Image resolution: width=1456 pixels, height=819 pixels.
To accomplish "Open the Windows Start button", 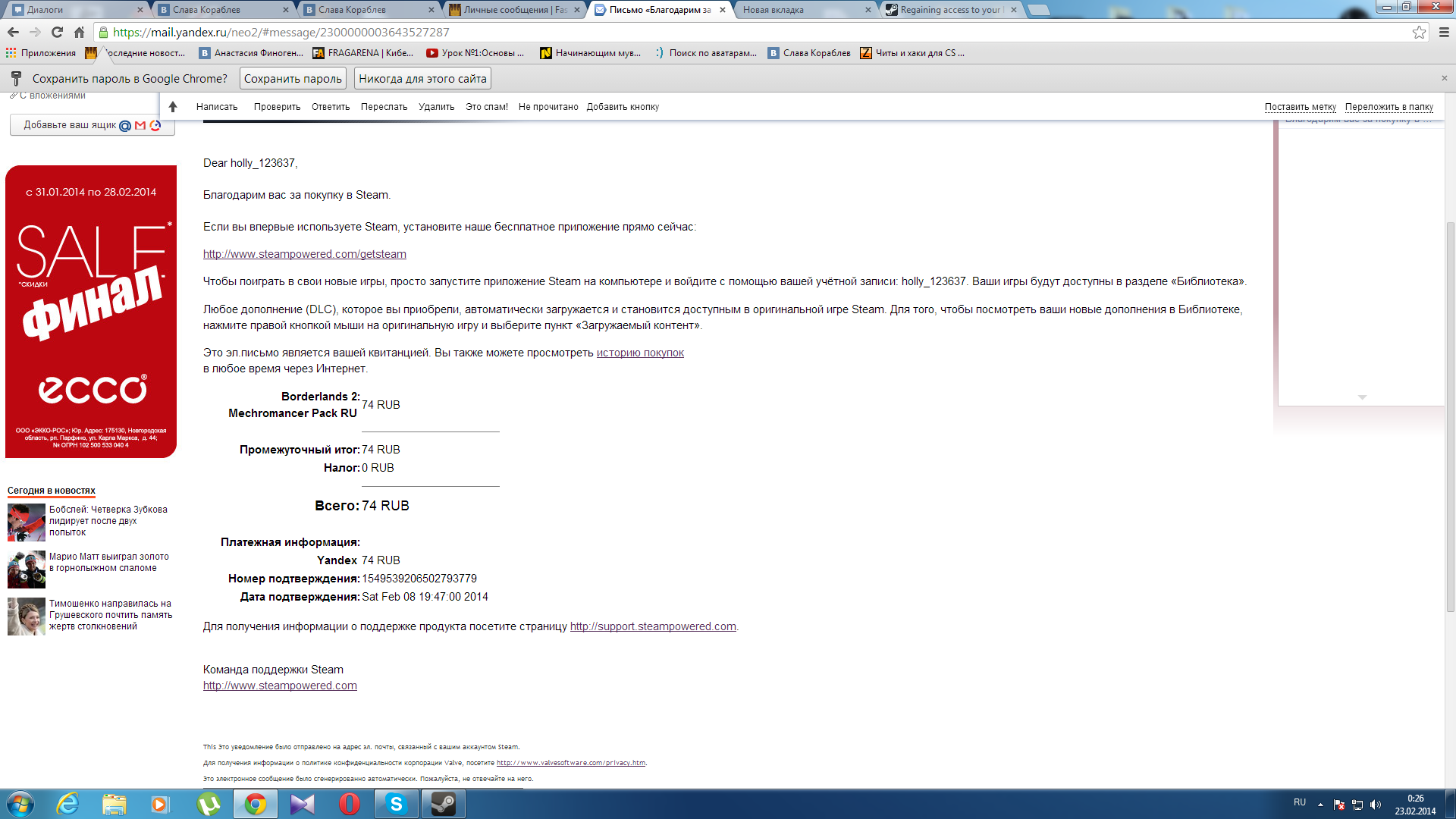I will pos(20,804).
